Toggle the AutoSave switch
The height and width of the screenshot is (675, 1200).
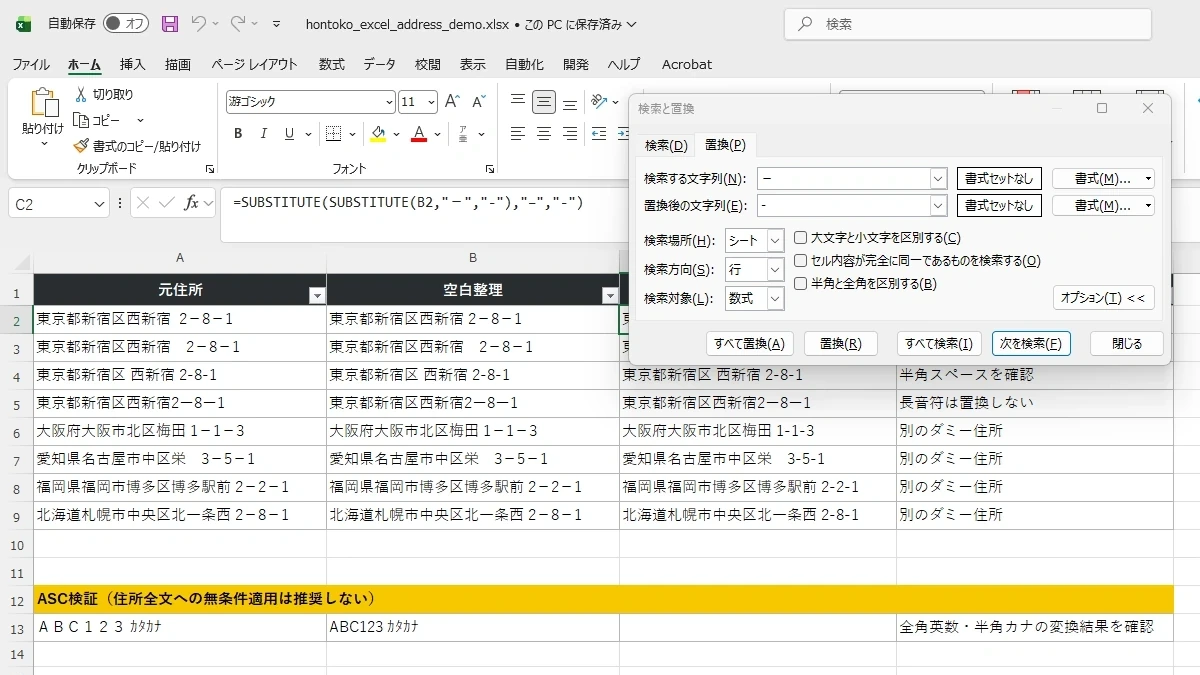coord(125,23)
